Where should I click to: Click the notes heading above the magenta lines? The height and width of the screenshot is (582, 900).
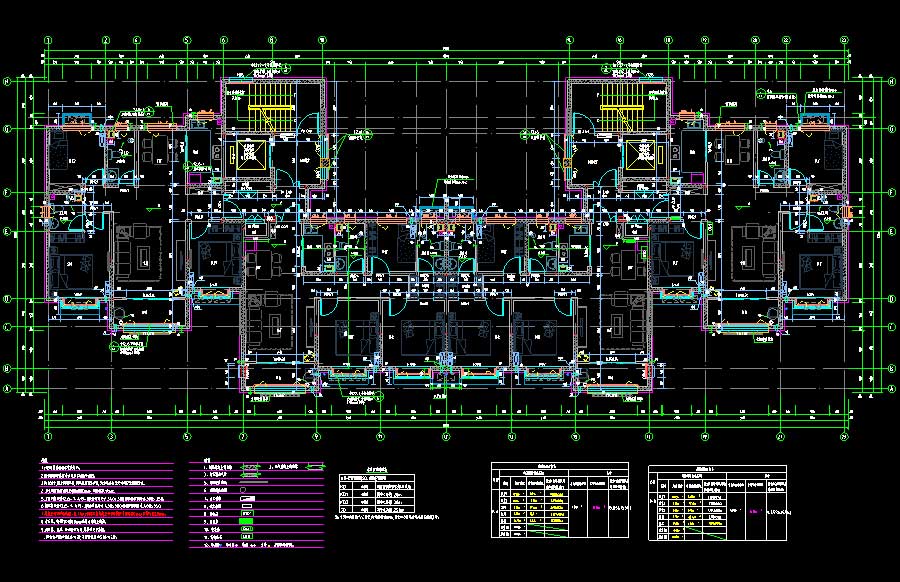[x=42, y=461]
